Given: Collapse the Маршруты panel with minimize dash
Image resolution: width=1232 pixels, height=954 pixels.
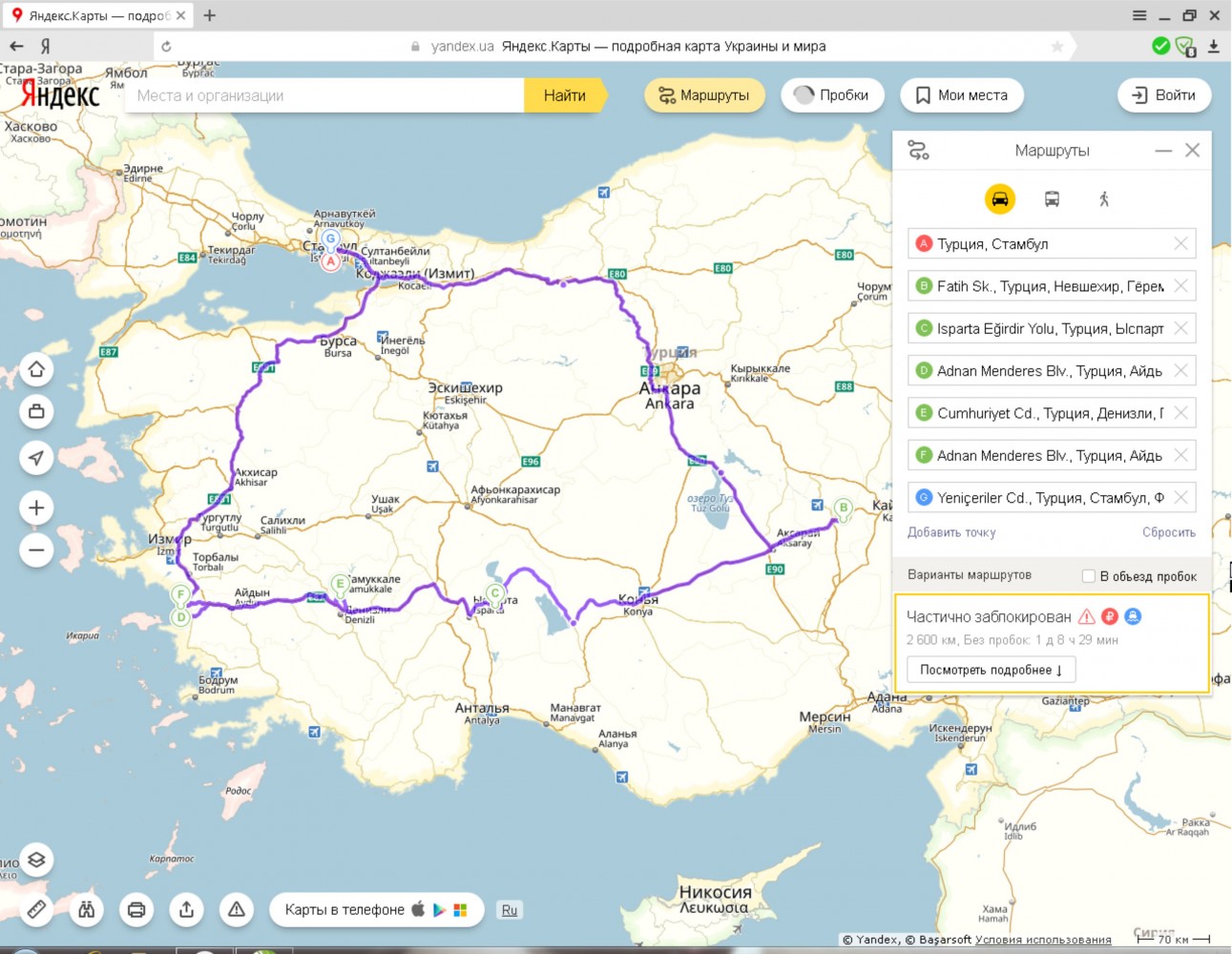Looking at the screenshot, I should [1163, 151].
